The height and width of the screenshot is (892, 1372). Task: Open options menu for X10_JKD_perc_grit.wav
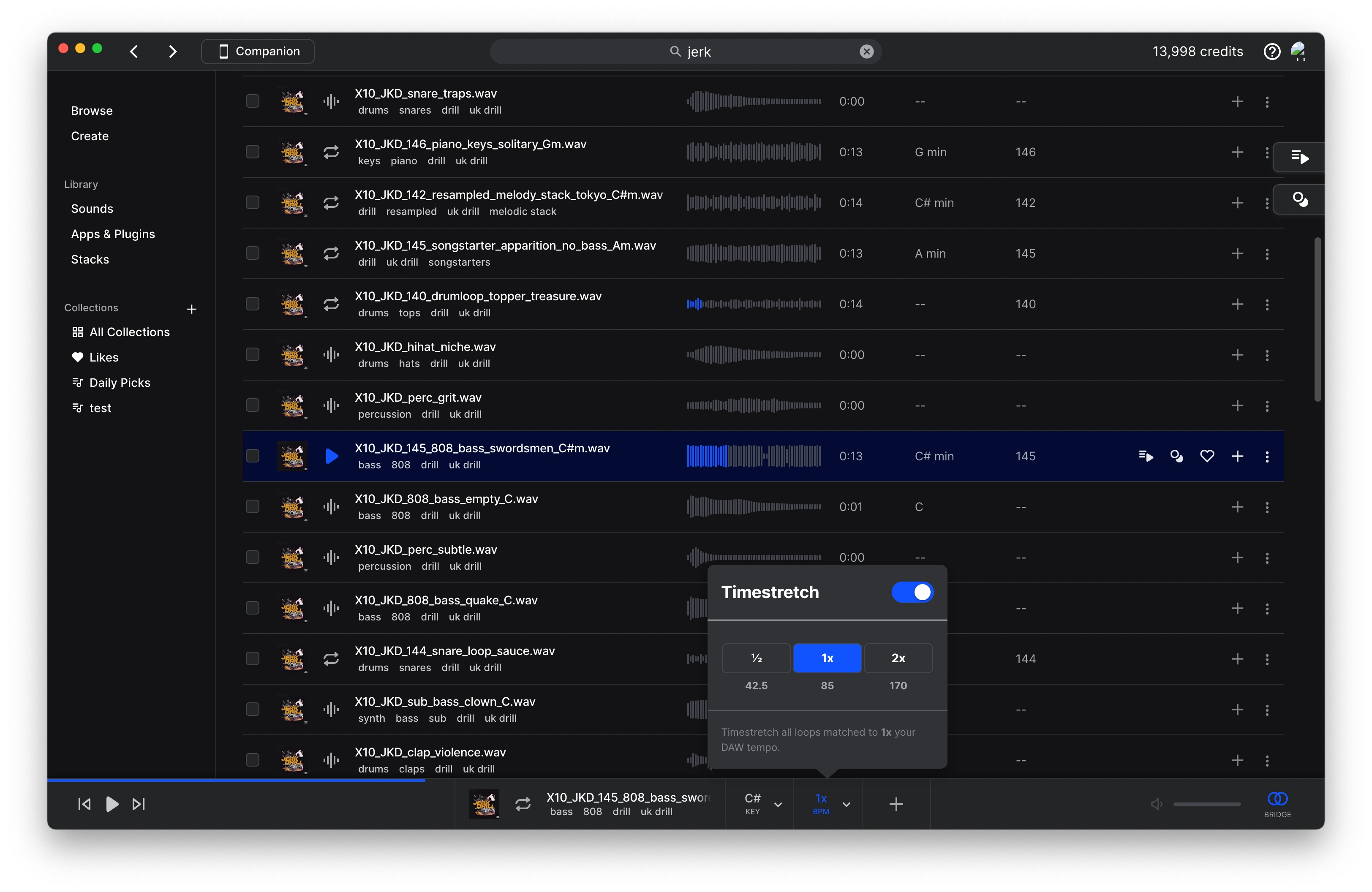click(1267, 405)
